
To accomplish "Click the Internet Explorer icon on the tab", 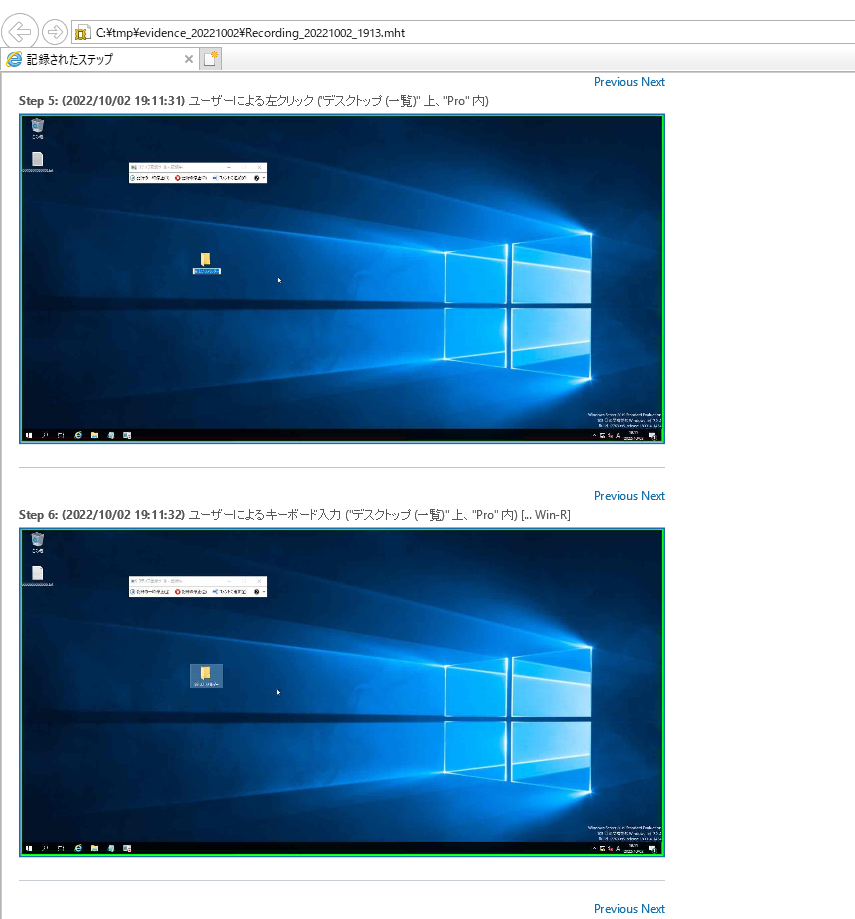I will tap(14, 59).
